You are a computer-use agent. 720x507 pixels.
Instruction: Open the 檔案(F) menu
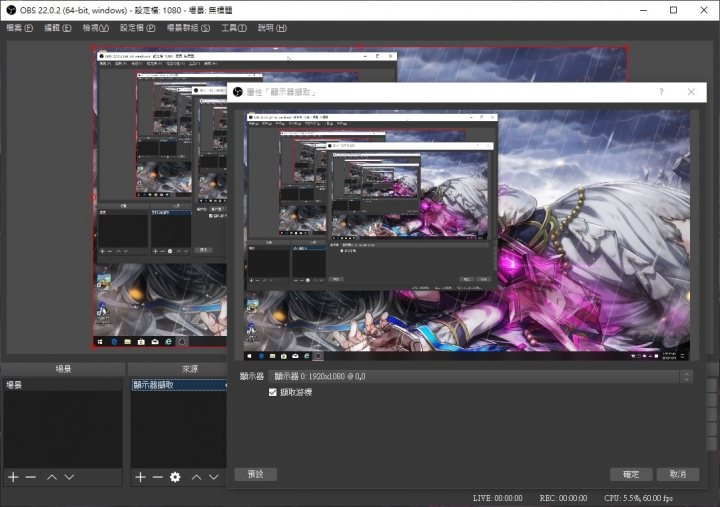pyautogui.click(x=19, y=28)
